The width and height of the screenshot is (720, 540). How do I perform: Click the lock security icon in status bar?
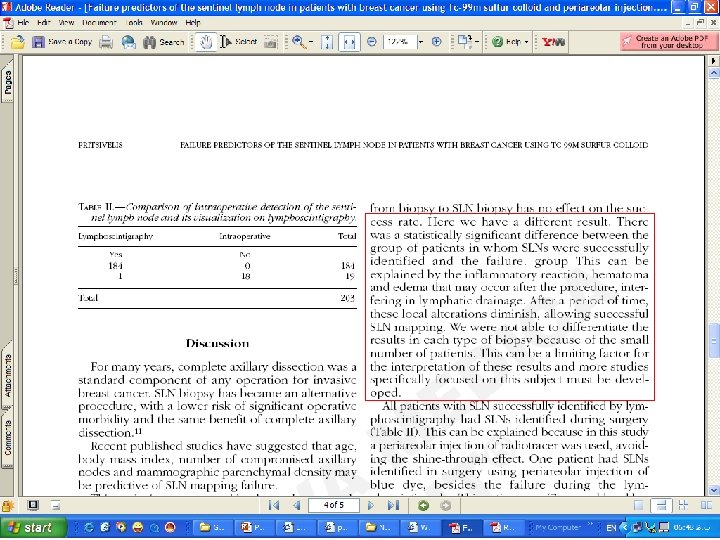pos(7,506)
